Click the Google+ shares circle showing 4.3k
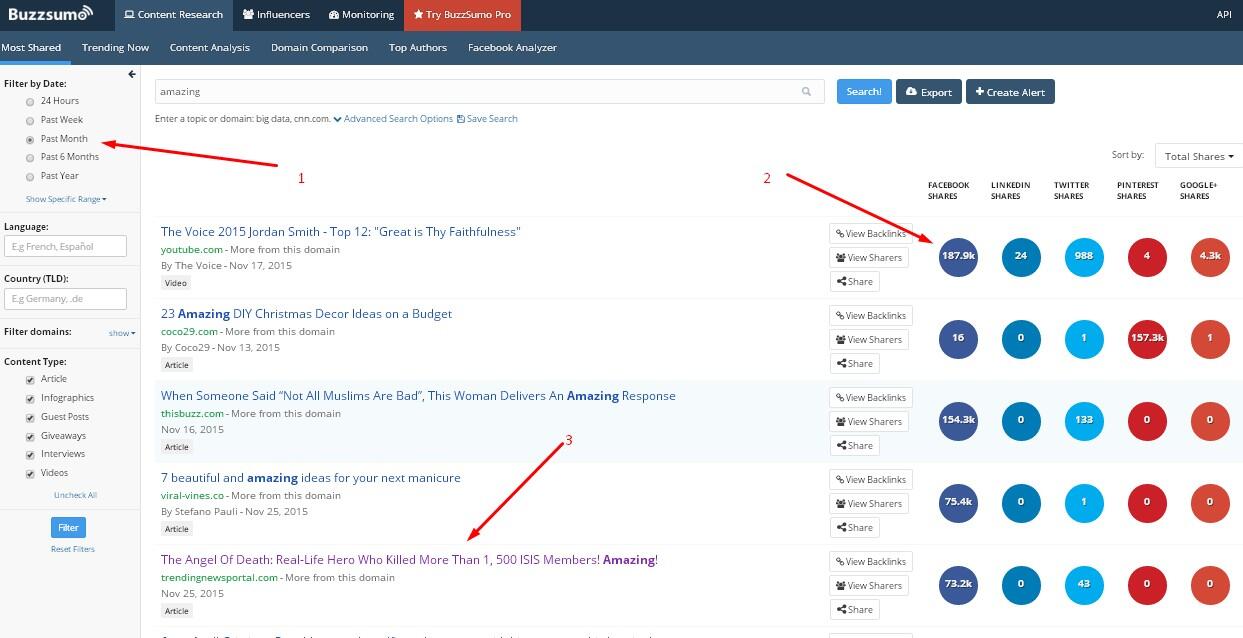 click(x=1210, y=257)
